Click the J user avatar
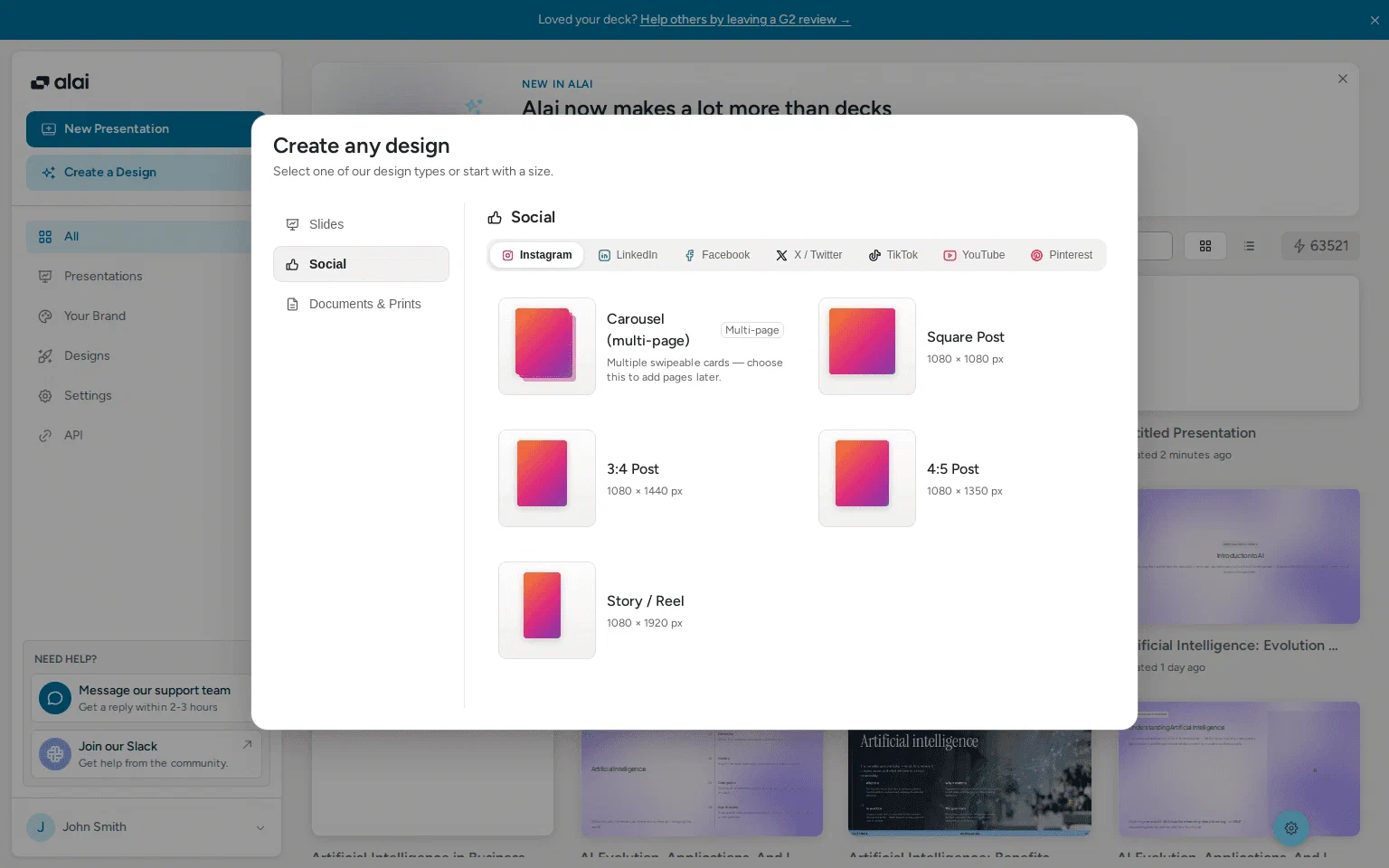The height and width of the screenshot is (868, 1389). point(41,827)
